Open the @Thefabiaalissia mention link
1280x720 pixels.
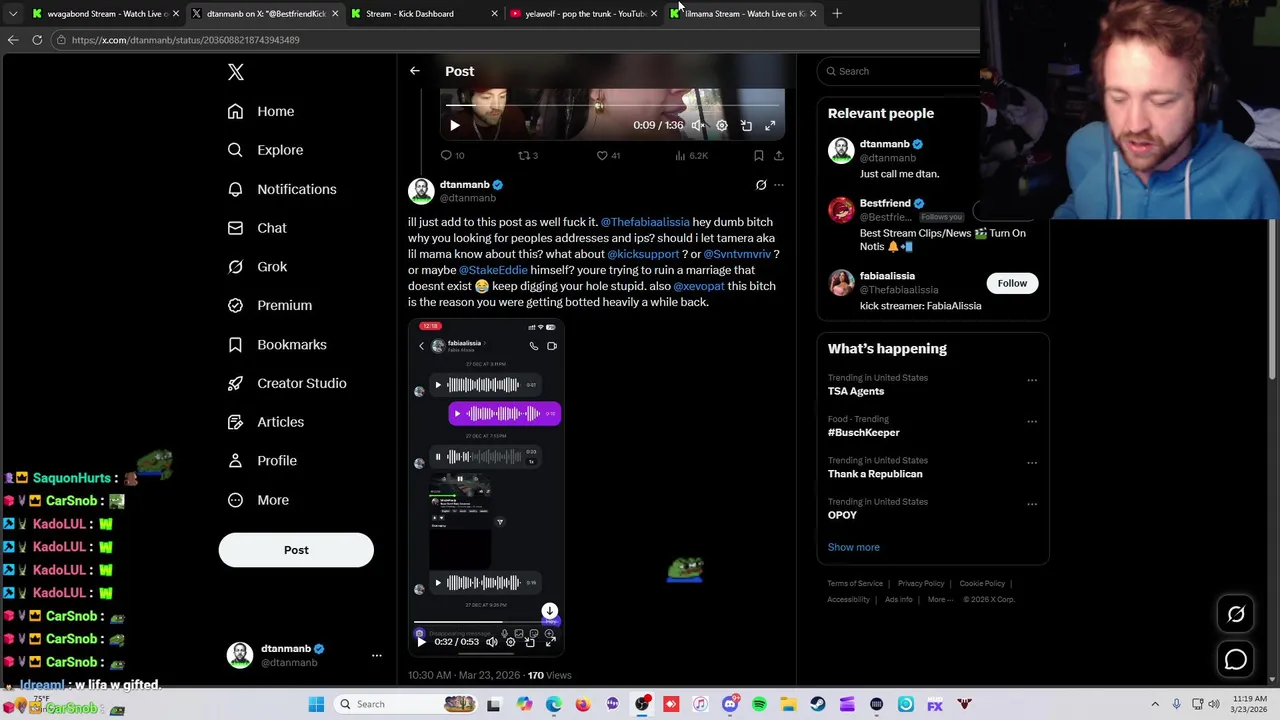coord(645,222)
